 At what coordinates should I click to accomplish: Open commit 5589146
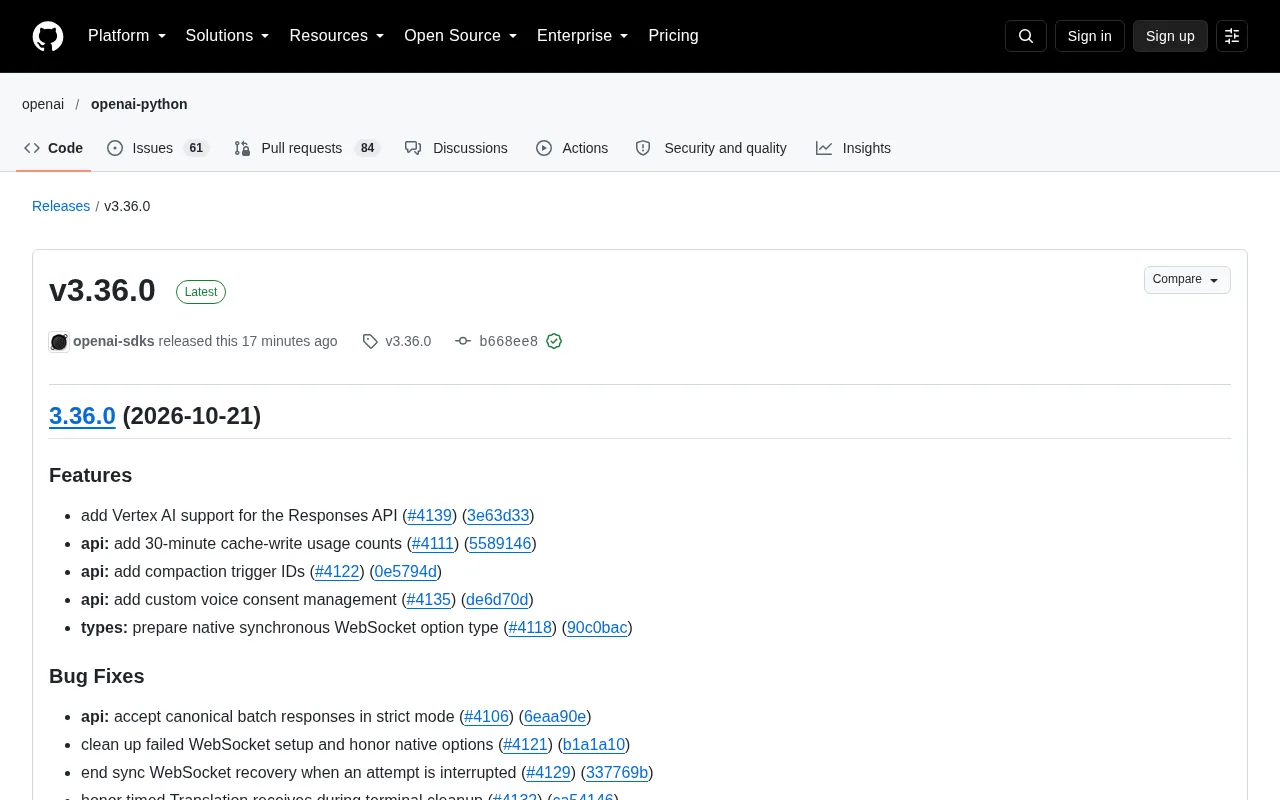click(500, 544)
